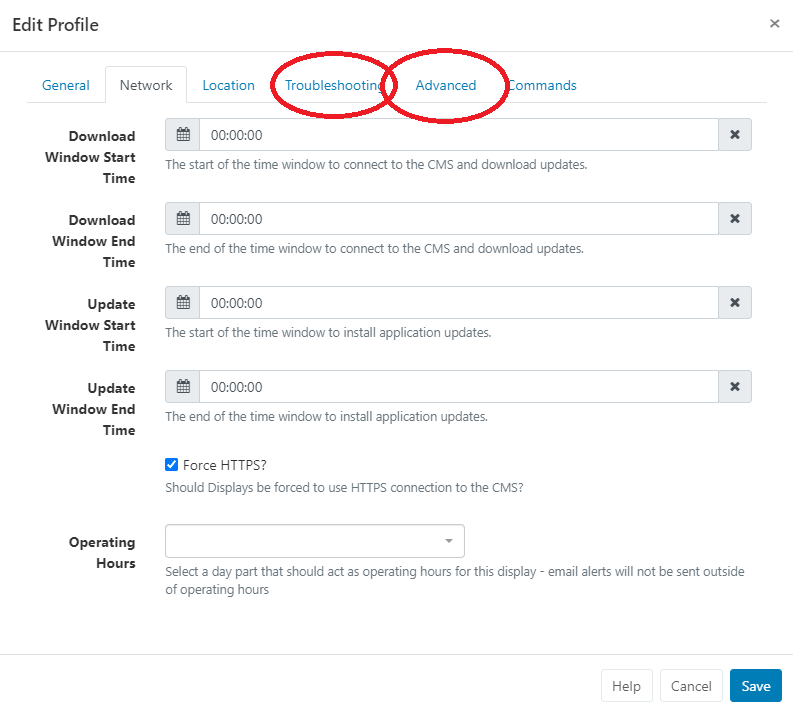
Task: Select the Location tab
Action: [229, 85]
